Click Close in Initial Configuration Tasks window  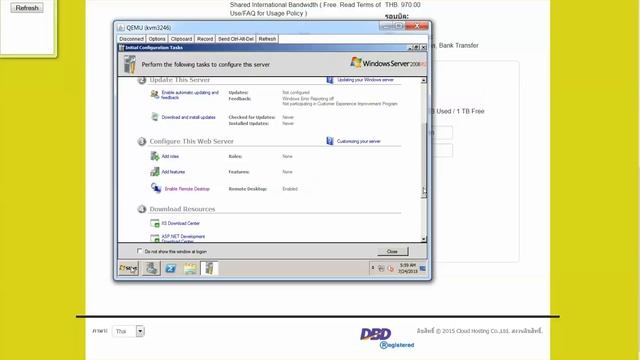392,251
